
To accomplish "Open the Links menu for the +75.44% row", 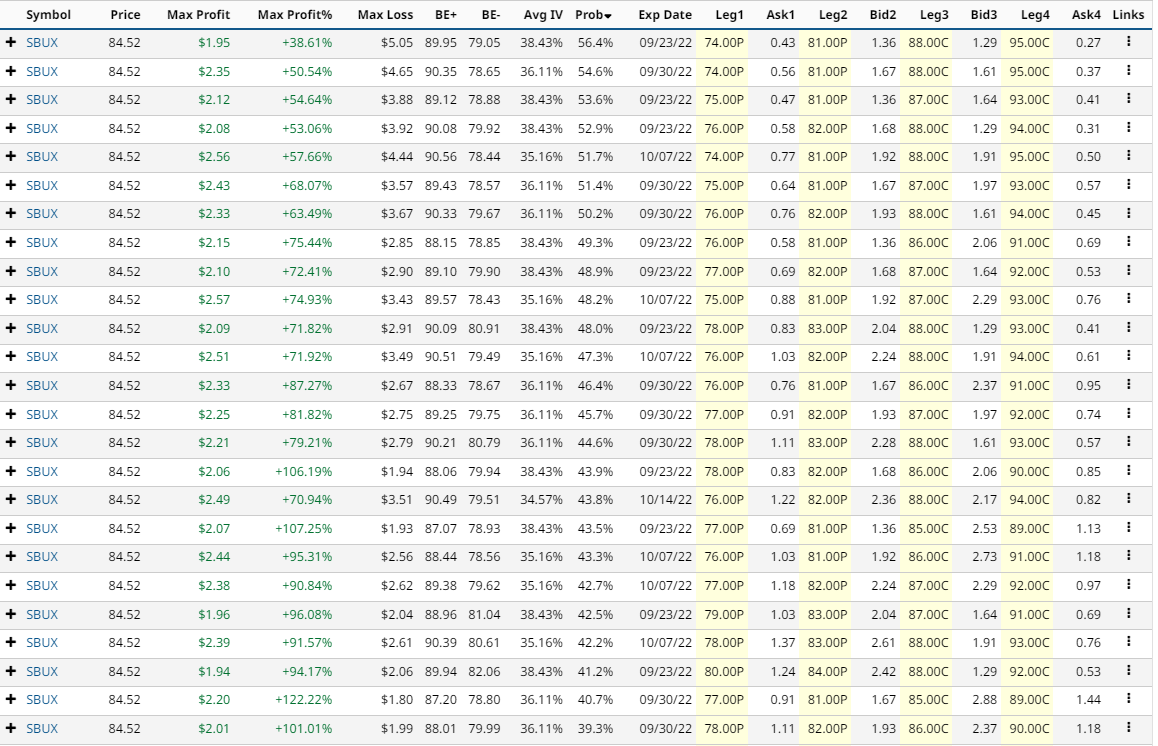I will pos(1128,242).
